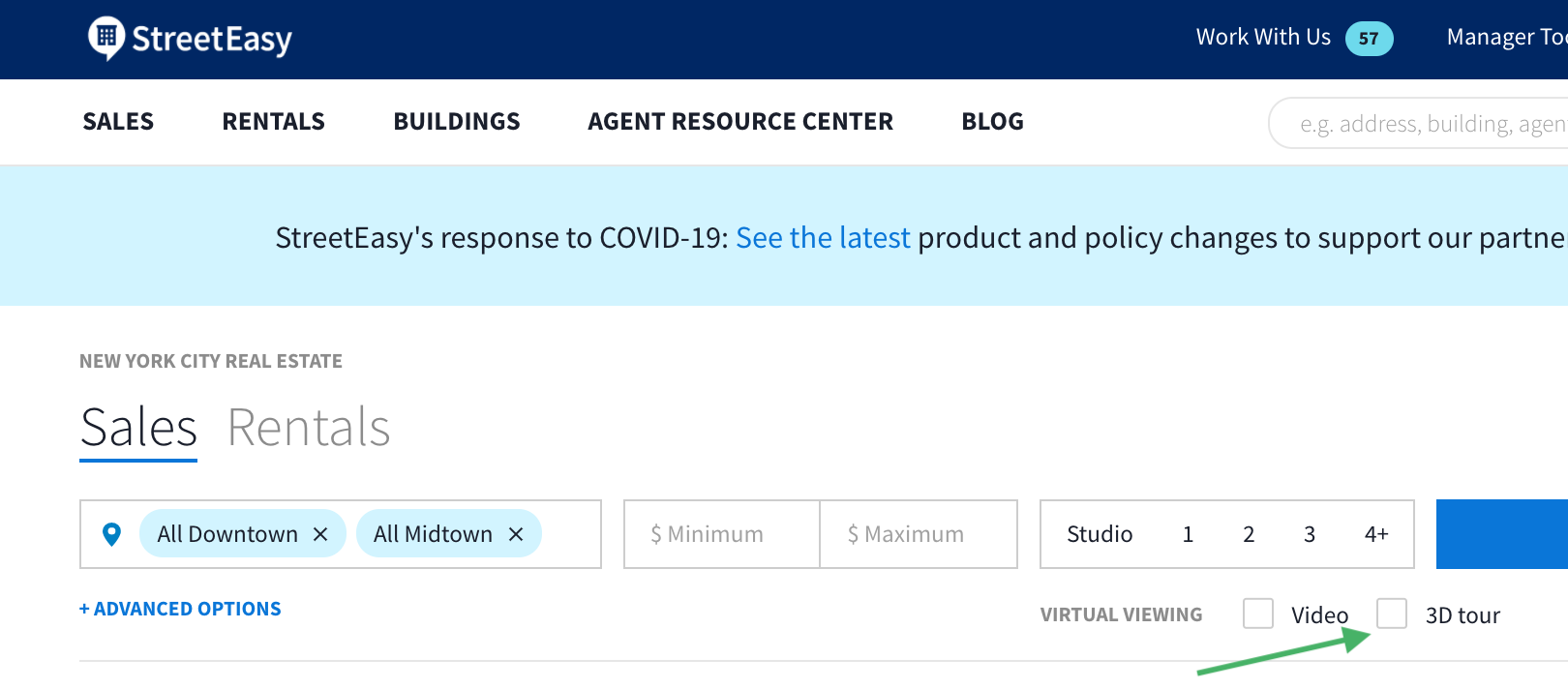Open the Sales menu in navigation
This screenshot has height=689, width=1568.
(118, 122)
